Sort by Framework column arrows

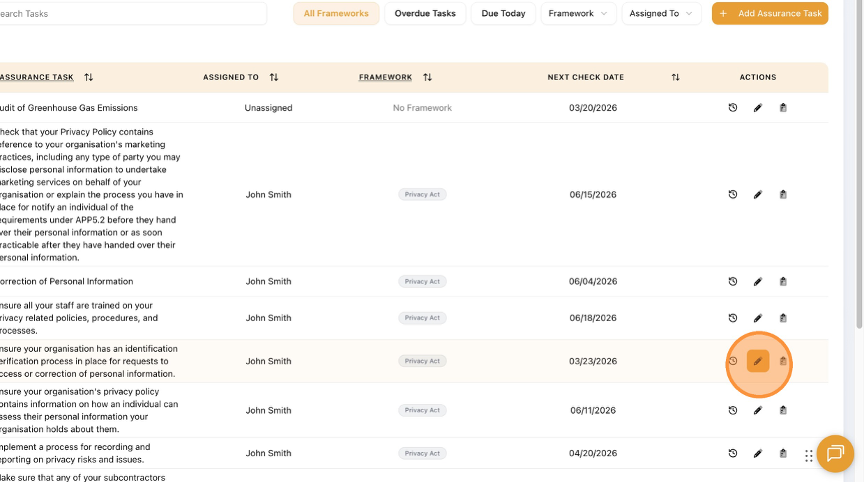428,77
